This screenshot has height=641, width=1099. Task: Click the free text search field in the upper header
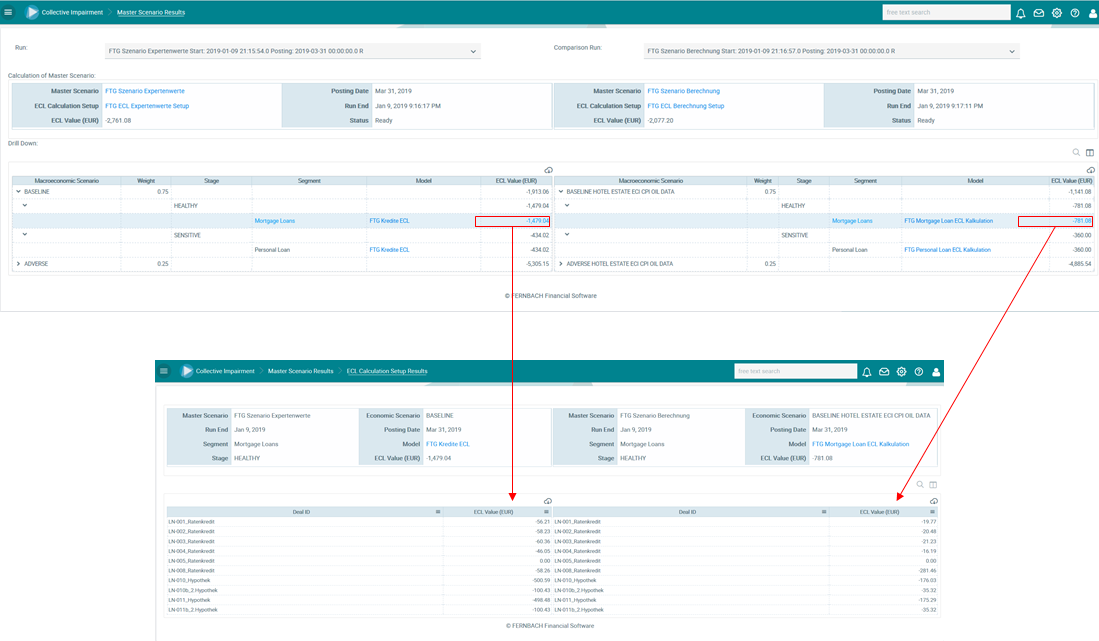945,13
